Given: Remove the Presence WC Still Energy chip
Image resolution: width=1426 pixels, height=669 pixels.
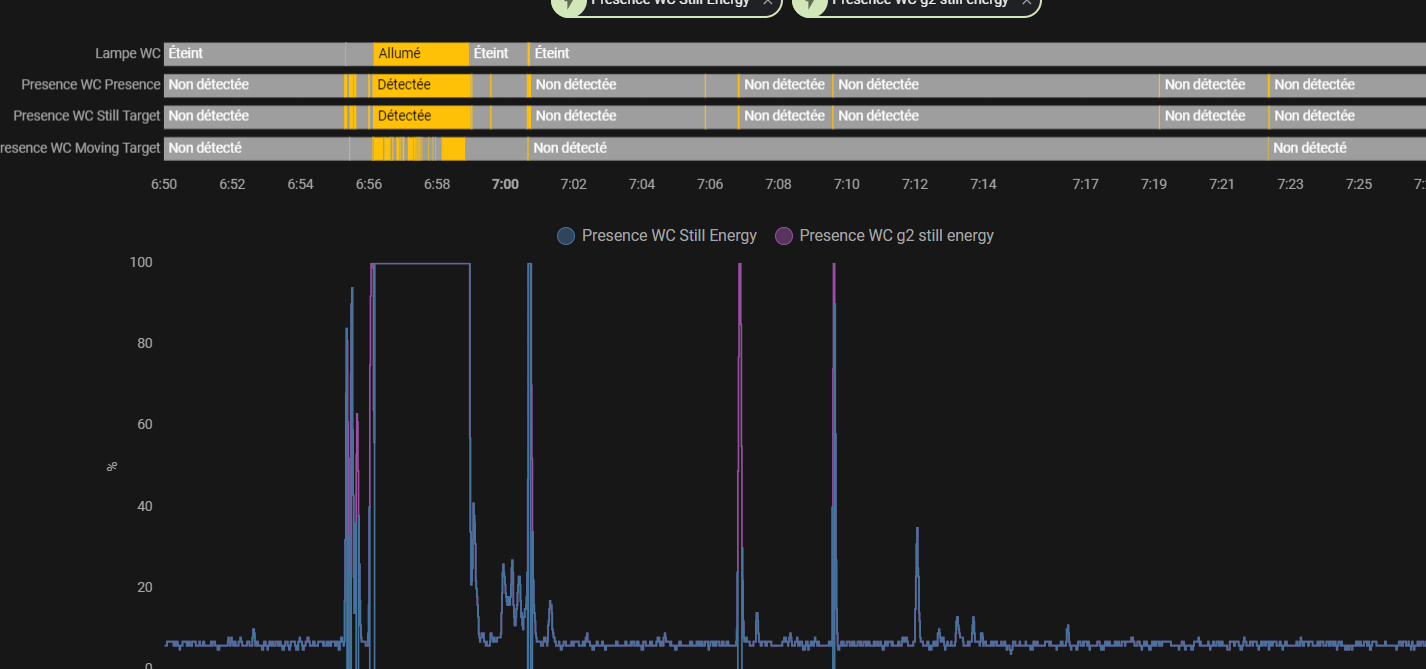Looking at the screenshot, I should [x=767, y=2].
